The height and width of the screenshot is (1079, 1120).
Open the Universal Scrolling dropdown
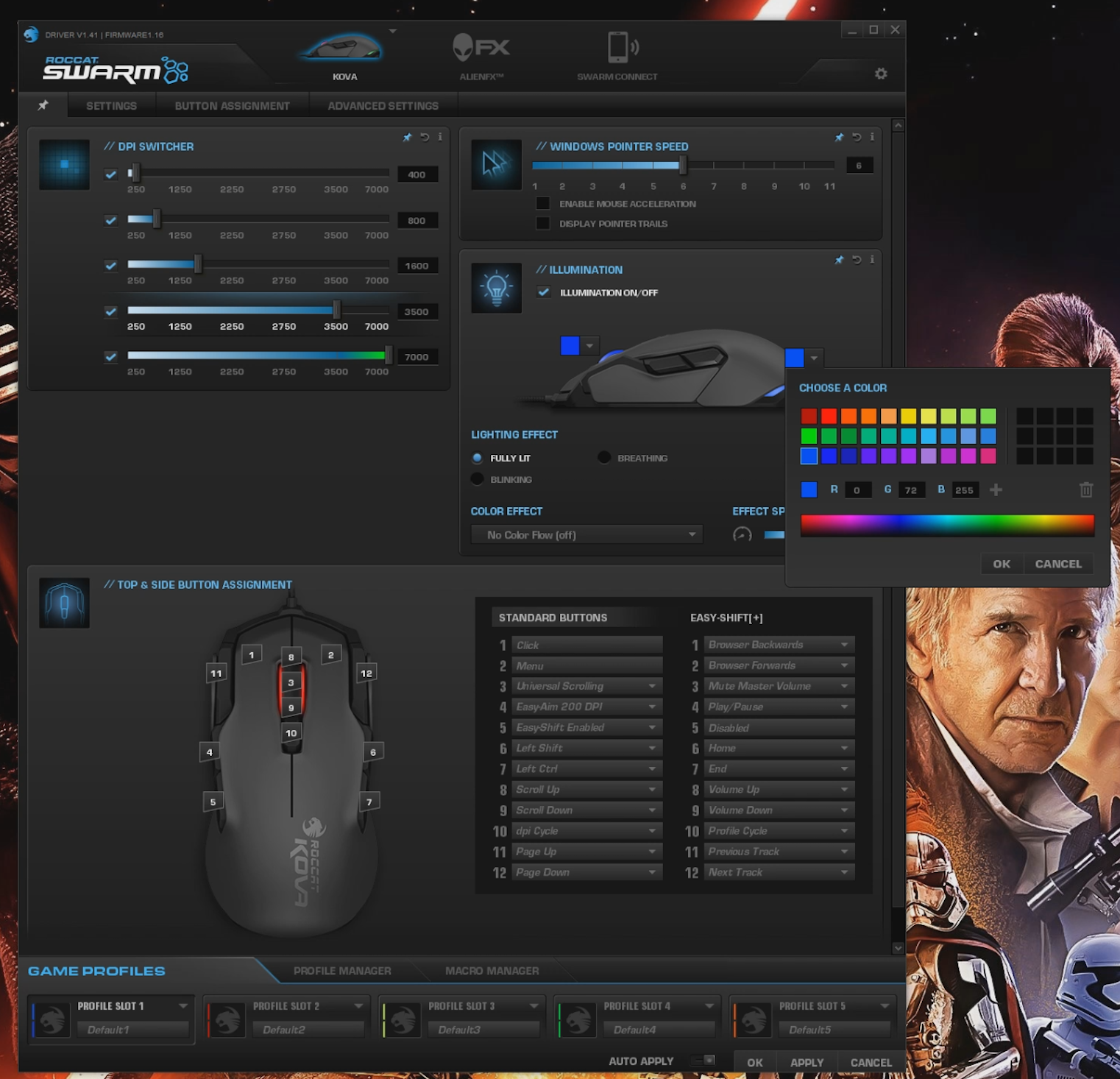pyautogui.click(x=586, y=686)
